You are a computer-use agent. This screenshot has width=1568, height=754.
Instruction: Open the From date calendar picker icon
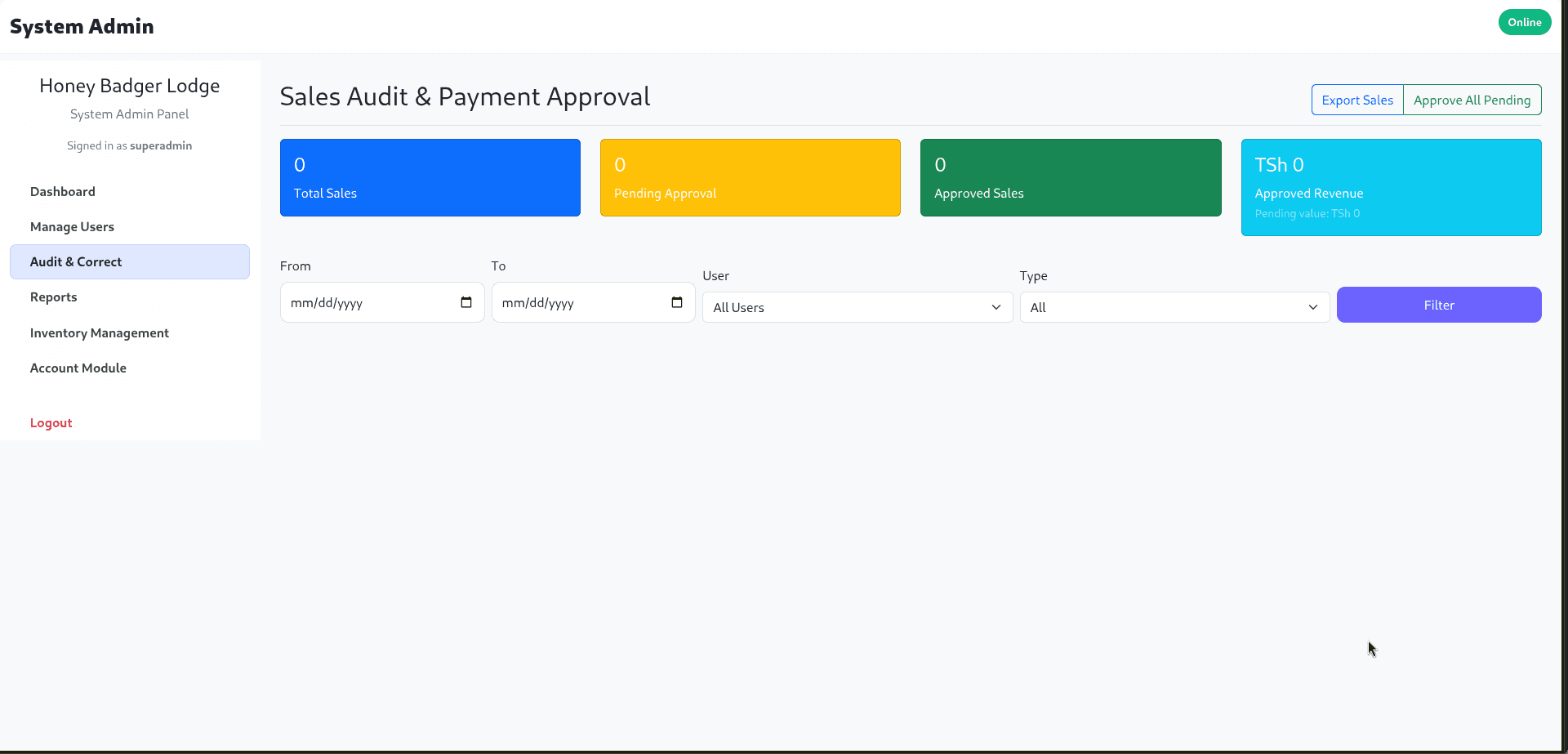point(466,302)
